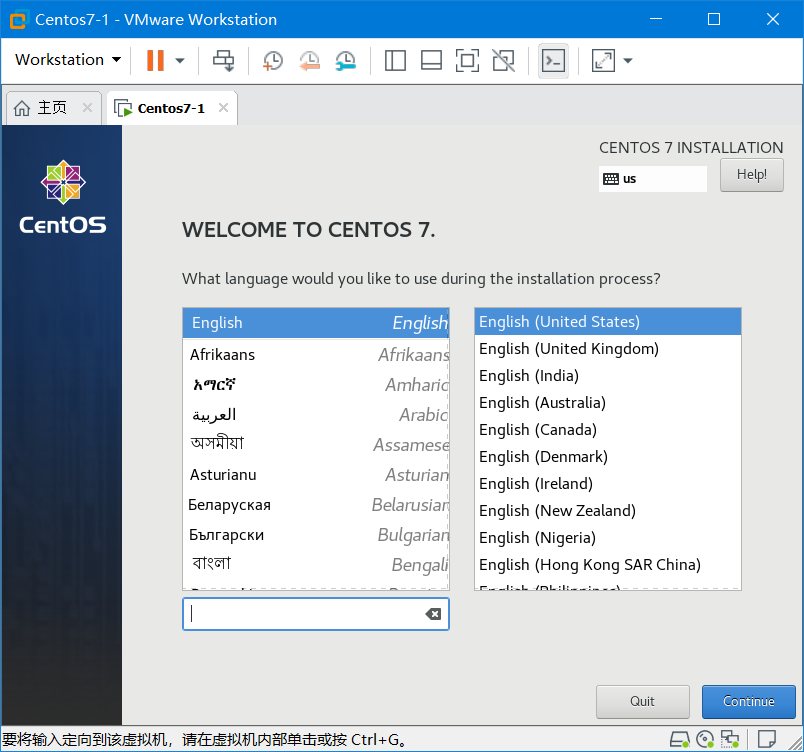The width and height of the screenshot is (804, 752).
Task: Click the CD/DVD device status icon
Action: pos(705,738)
